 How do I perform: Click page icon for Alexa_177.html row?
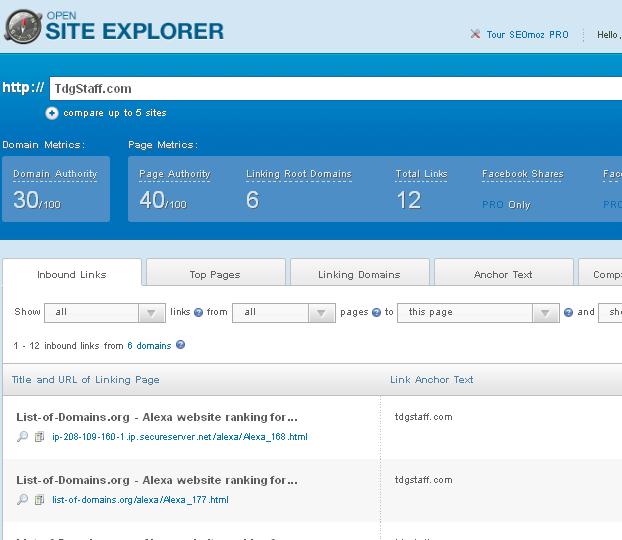tap(39, 500)
